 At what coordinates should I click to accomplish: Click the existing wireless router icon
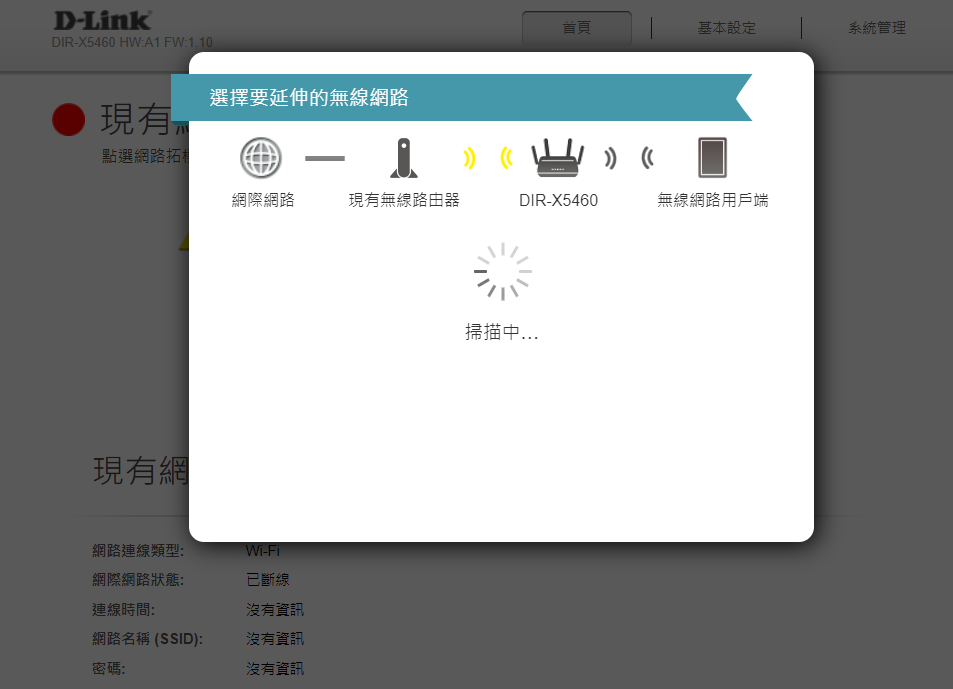[403, 158]
